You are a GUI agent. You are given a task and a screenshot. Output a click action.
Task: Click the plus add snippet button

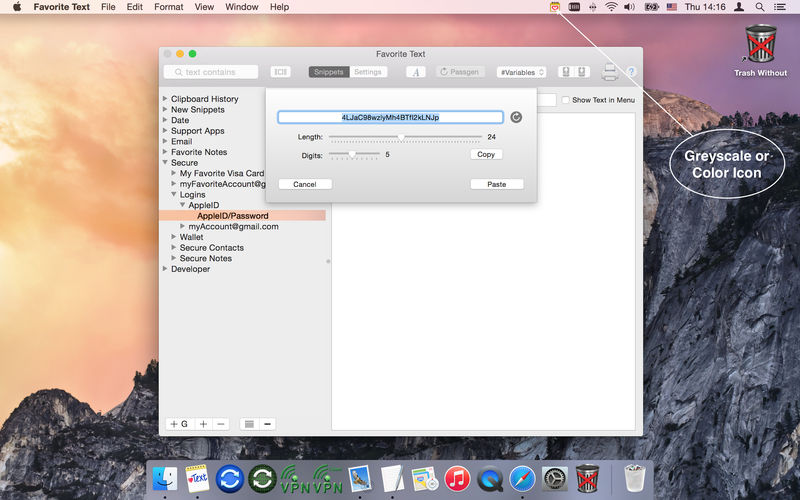tap(203, 424)
